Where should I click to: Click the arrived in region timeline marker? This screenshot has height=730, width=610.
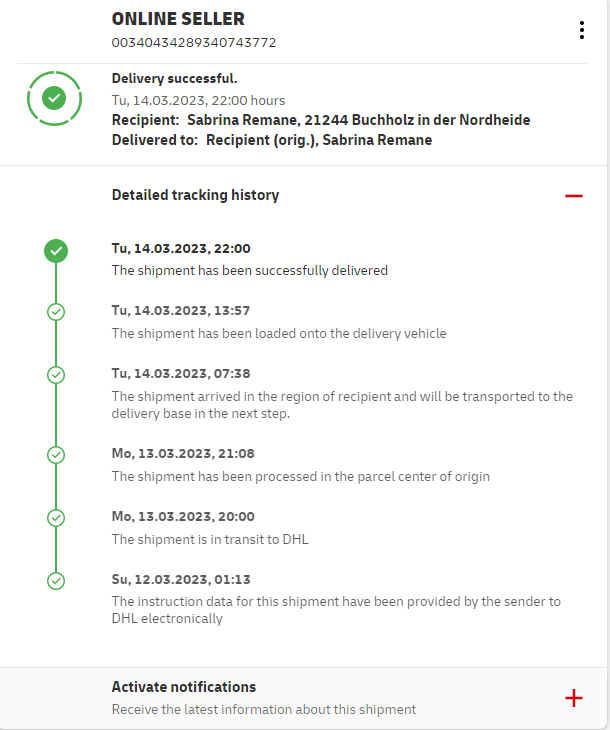56,374
